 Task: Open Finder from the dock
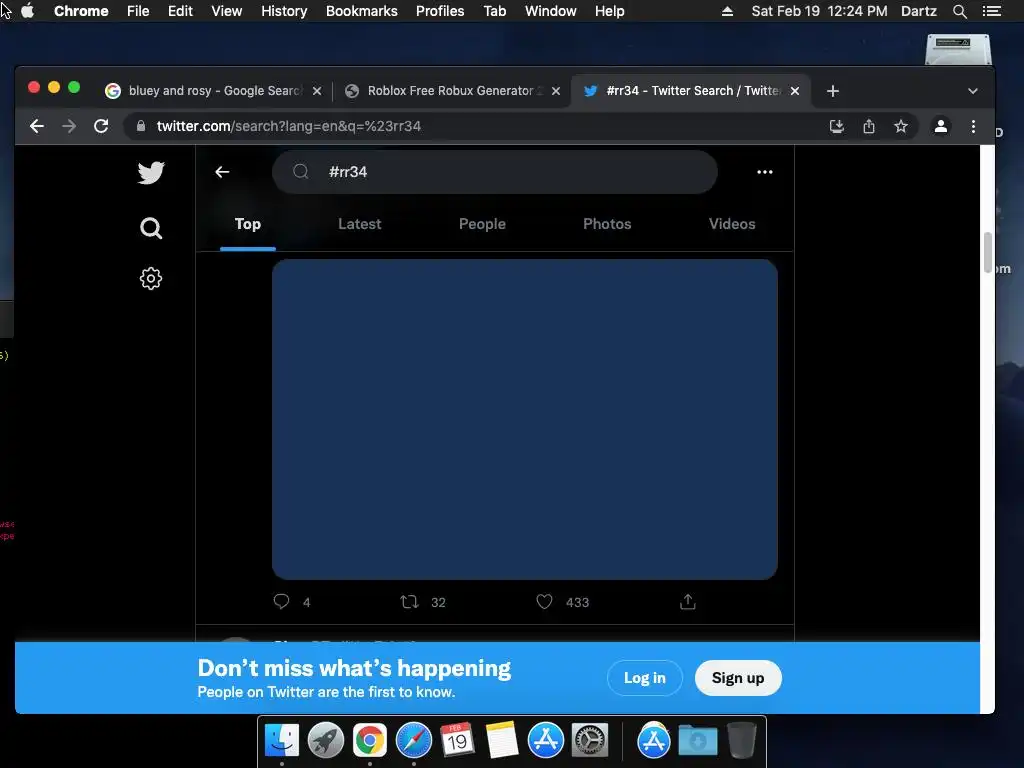(x=281, y=741)
